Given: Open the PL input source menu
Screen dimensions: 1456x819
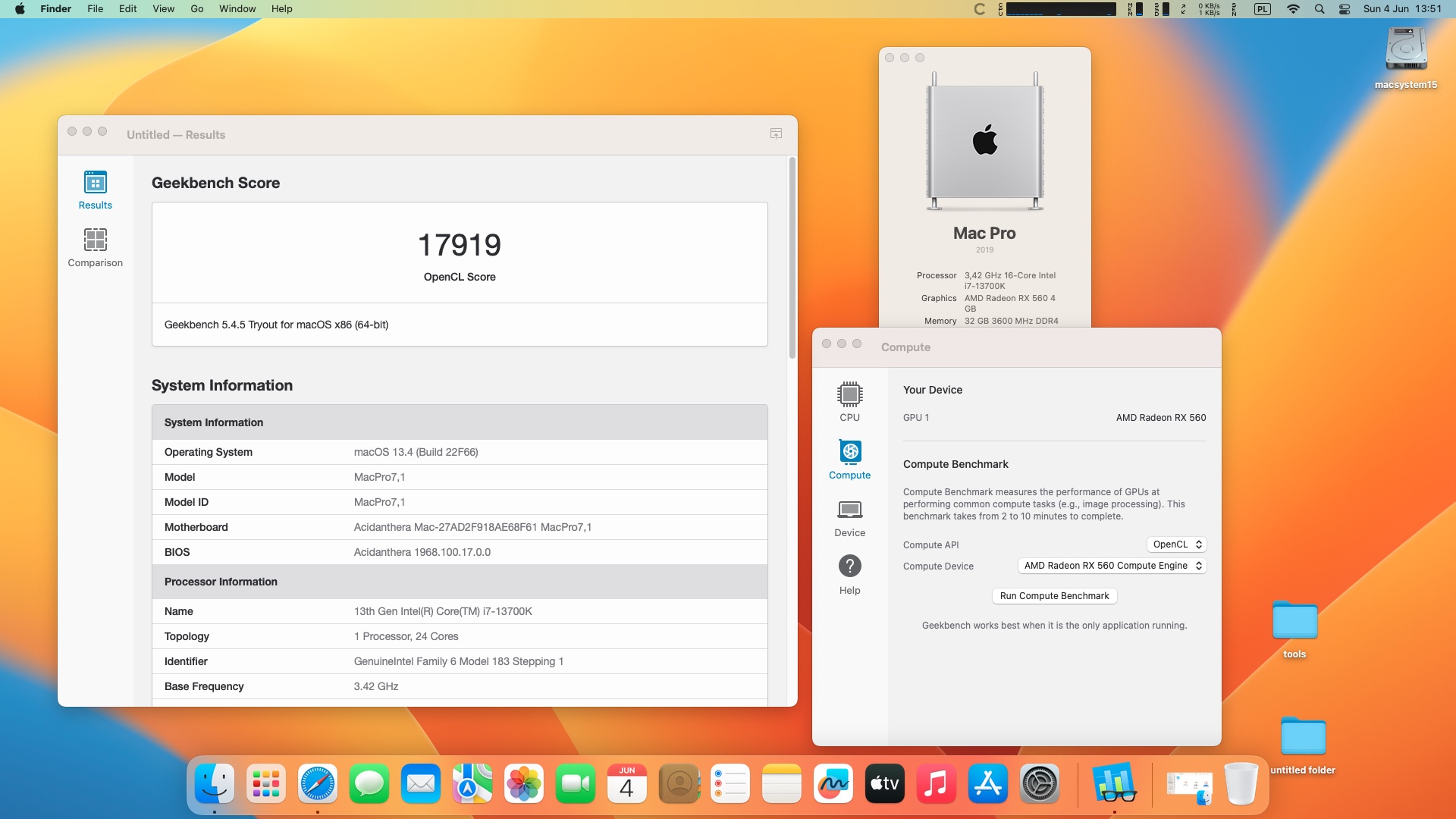Looking at the screenshot, I should (x=1262, y=9).
